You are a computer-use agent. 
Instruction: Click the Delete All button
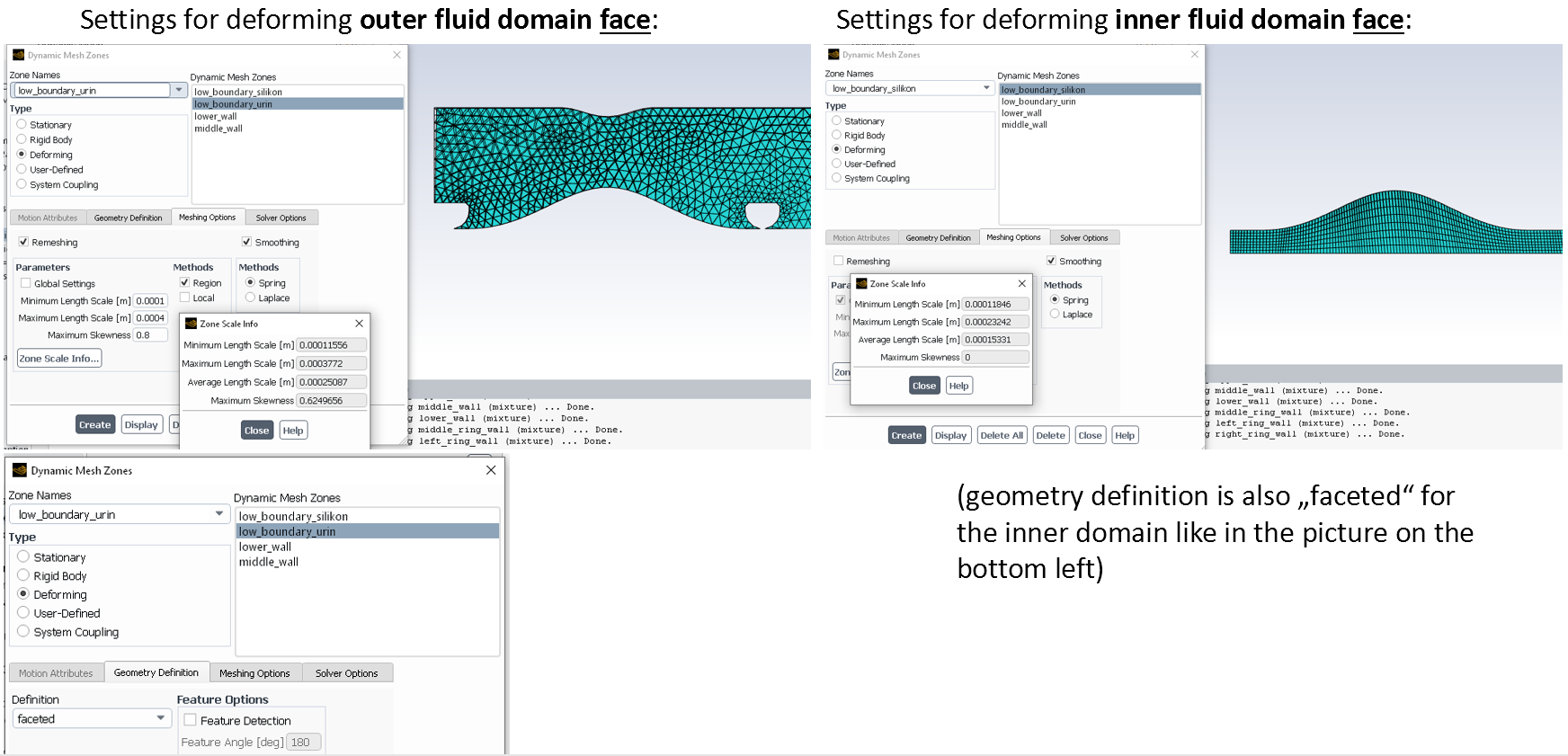click(1002, 435)
